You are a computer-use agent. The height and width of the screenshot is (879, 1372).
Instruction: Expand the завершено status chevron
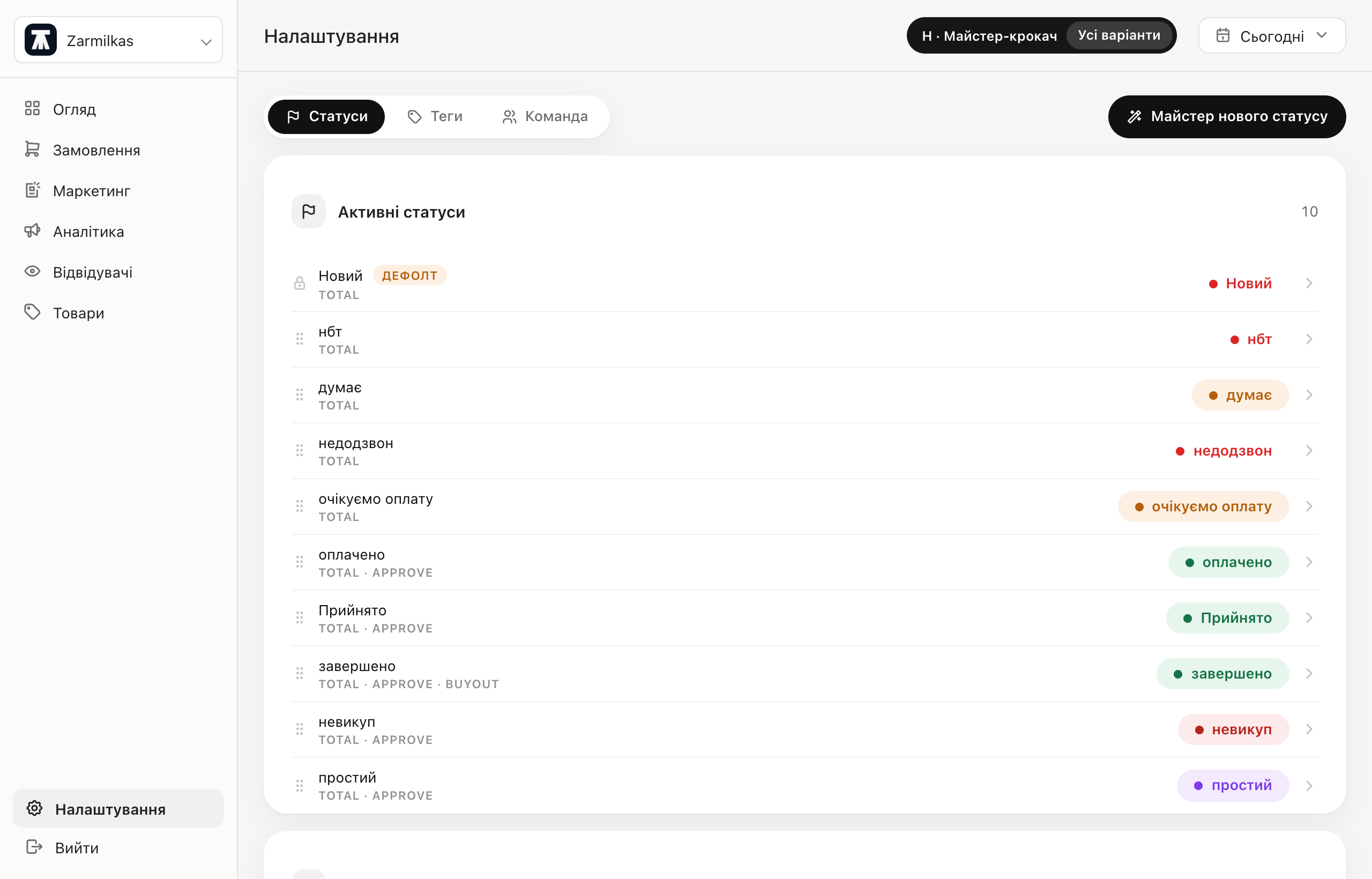(1309, 674)
